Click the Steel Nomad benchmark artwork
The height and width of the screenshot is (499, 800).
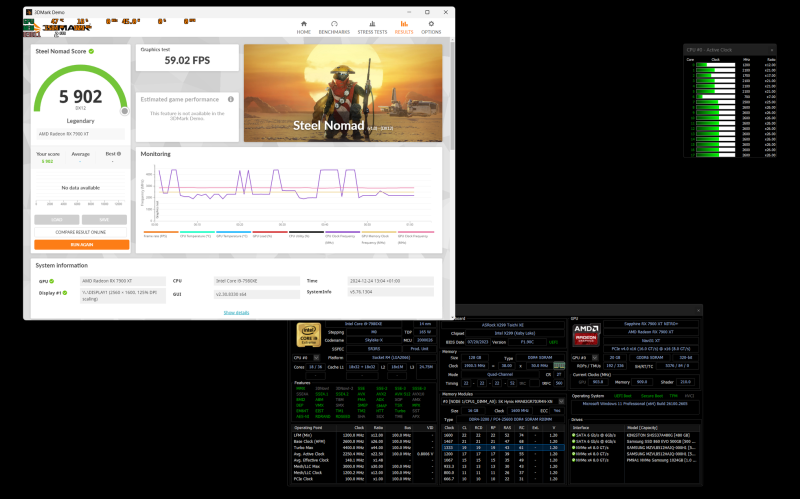343,93
